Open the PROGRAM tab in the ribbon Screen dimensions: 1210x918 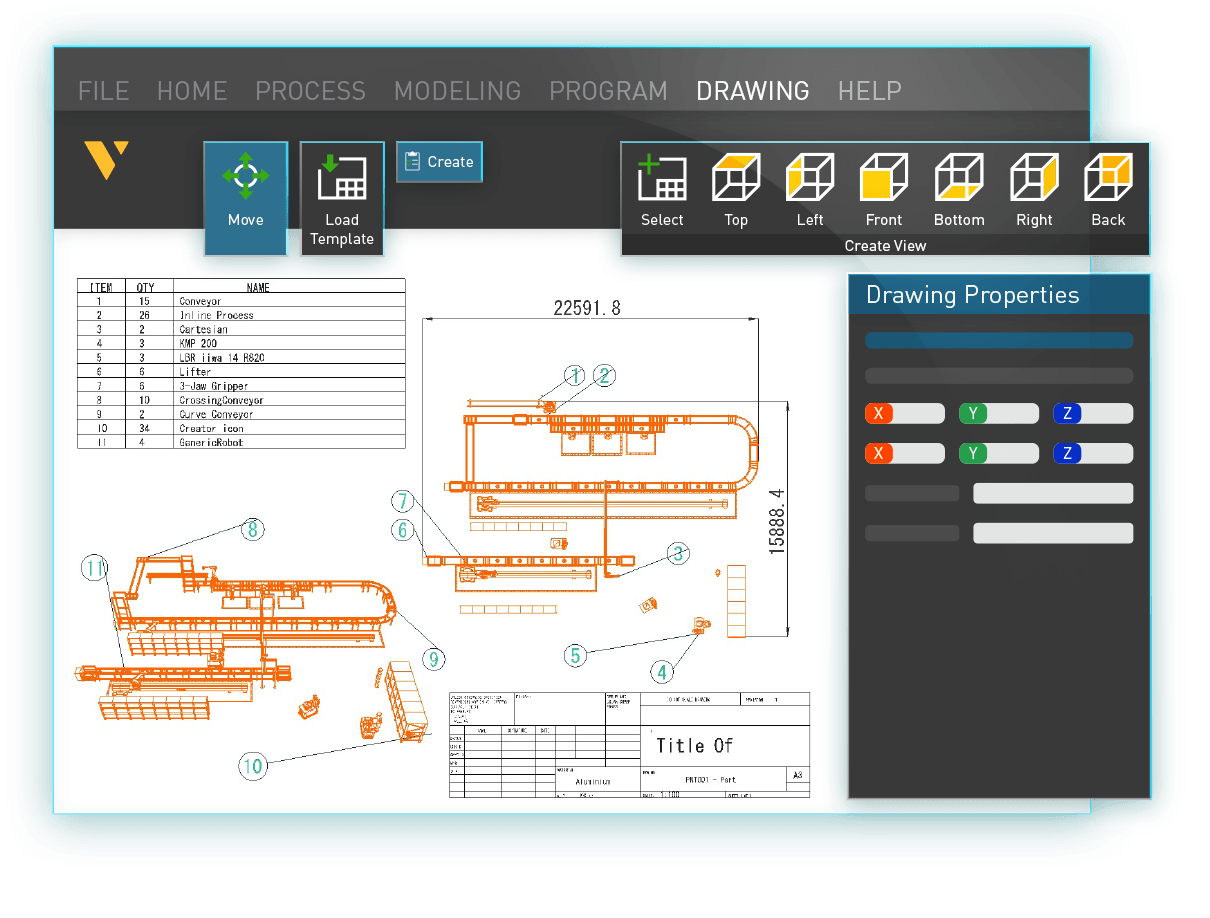click(608, 91)
